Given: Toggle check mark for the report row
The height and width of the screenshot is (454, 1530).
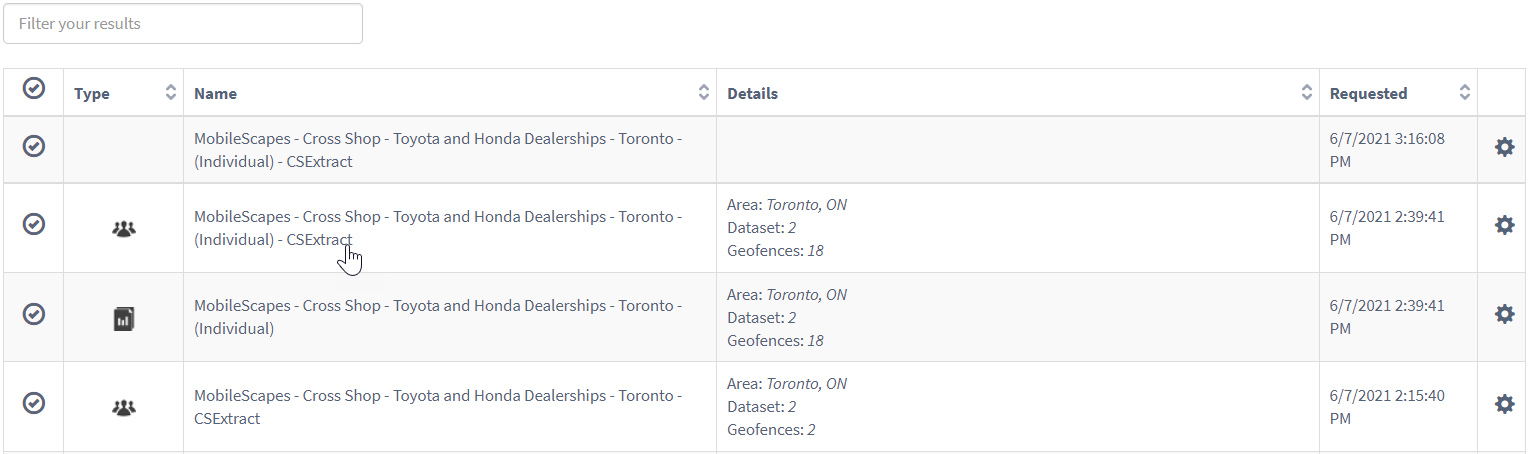Looking at the screenshot, I should click(34, 314).
